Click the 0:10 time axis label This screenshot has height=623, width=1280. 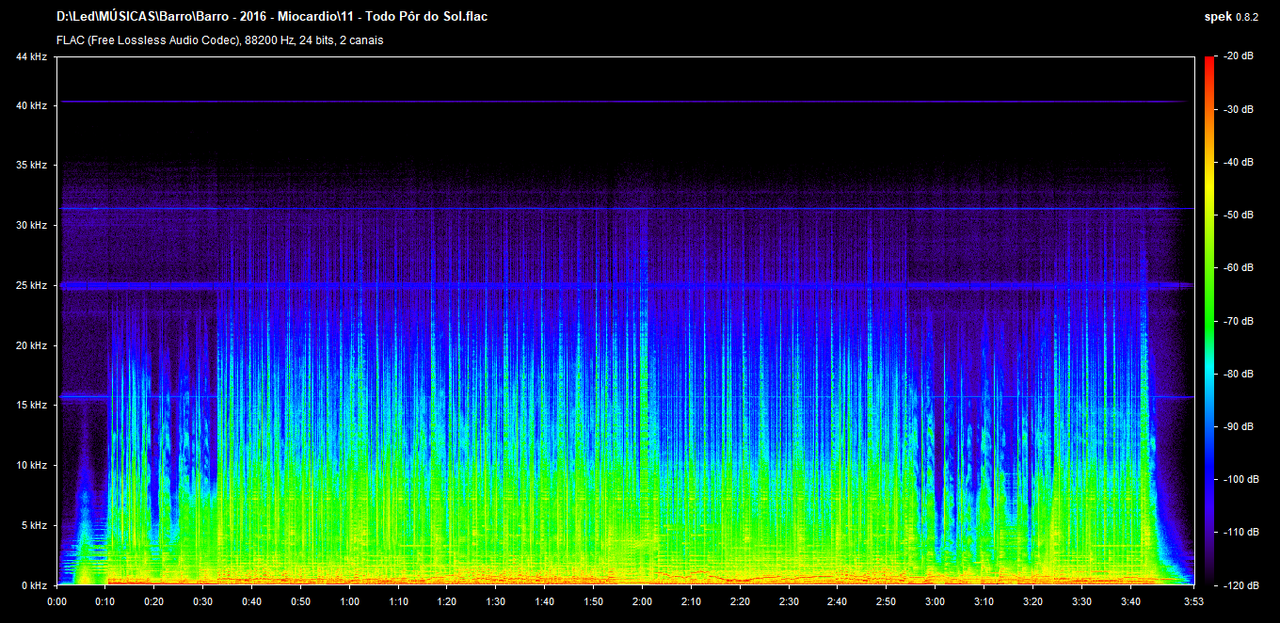click(x=106, y=602)
